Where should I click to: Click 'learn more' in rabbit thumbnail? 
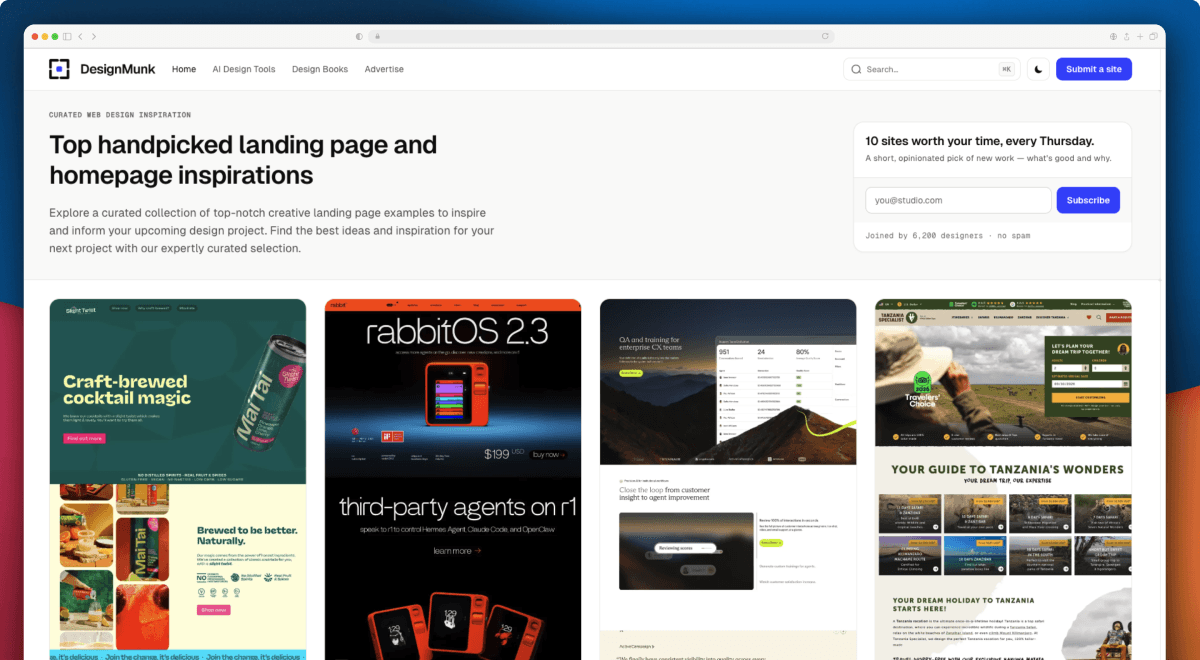click(457, 551)
